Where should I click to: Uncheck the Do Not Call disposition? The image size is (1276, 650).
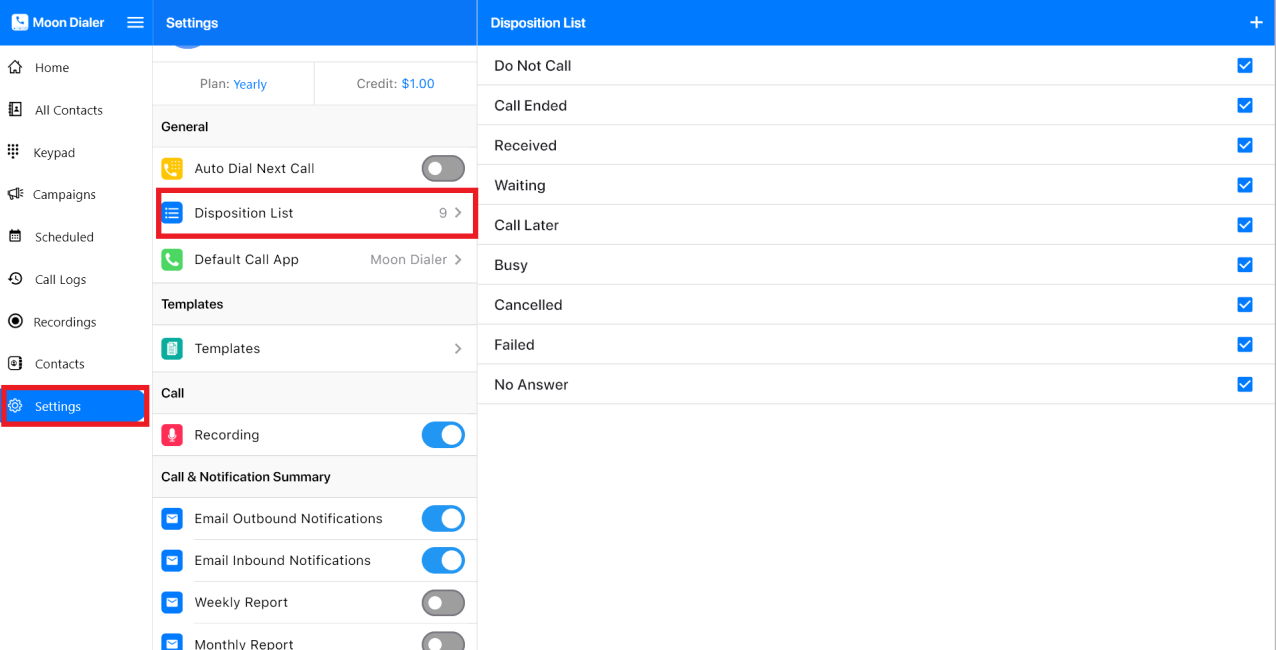pos(1245,66)
